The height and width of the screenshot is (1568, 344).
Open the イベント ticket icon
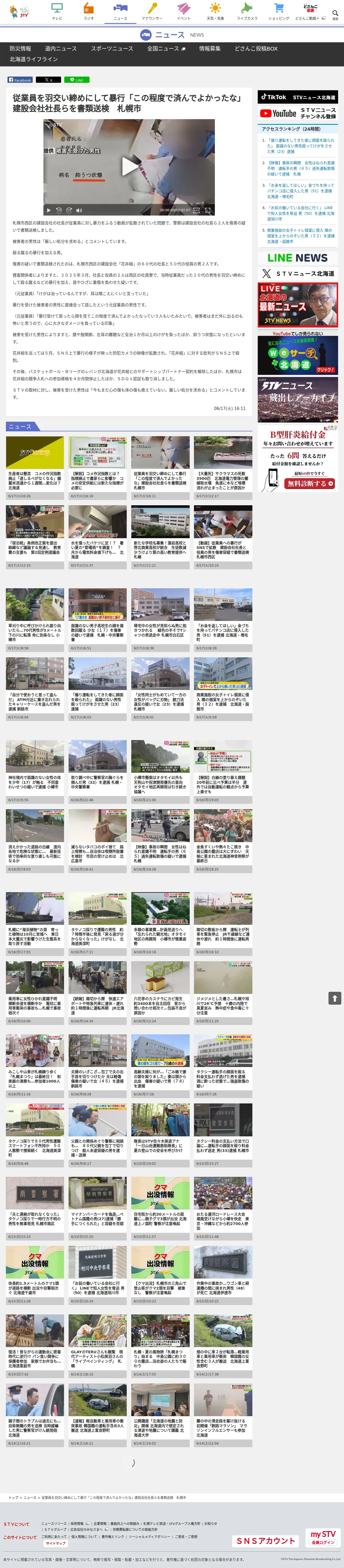point(184,12)
